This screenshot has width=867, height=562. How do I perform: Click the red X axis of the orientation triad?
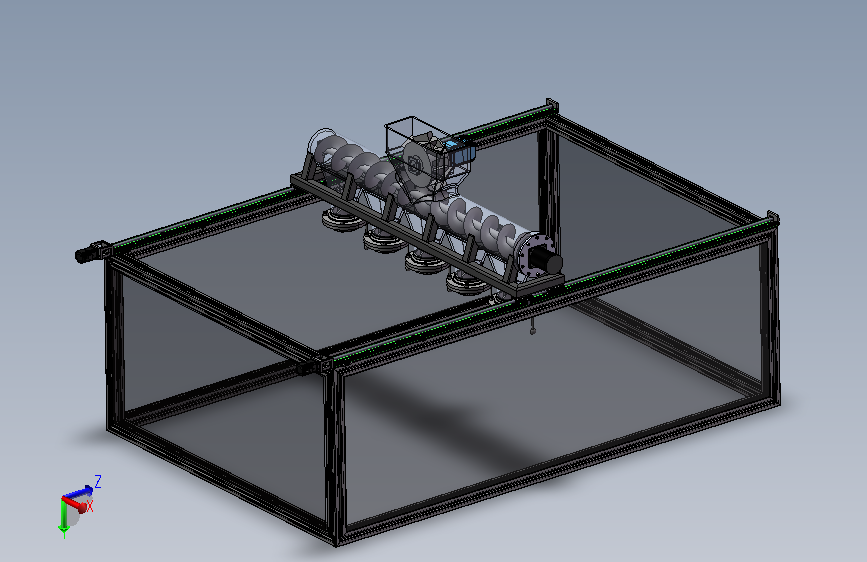tap(74, 504)
